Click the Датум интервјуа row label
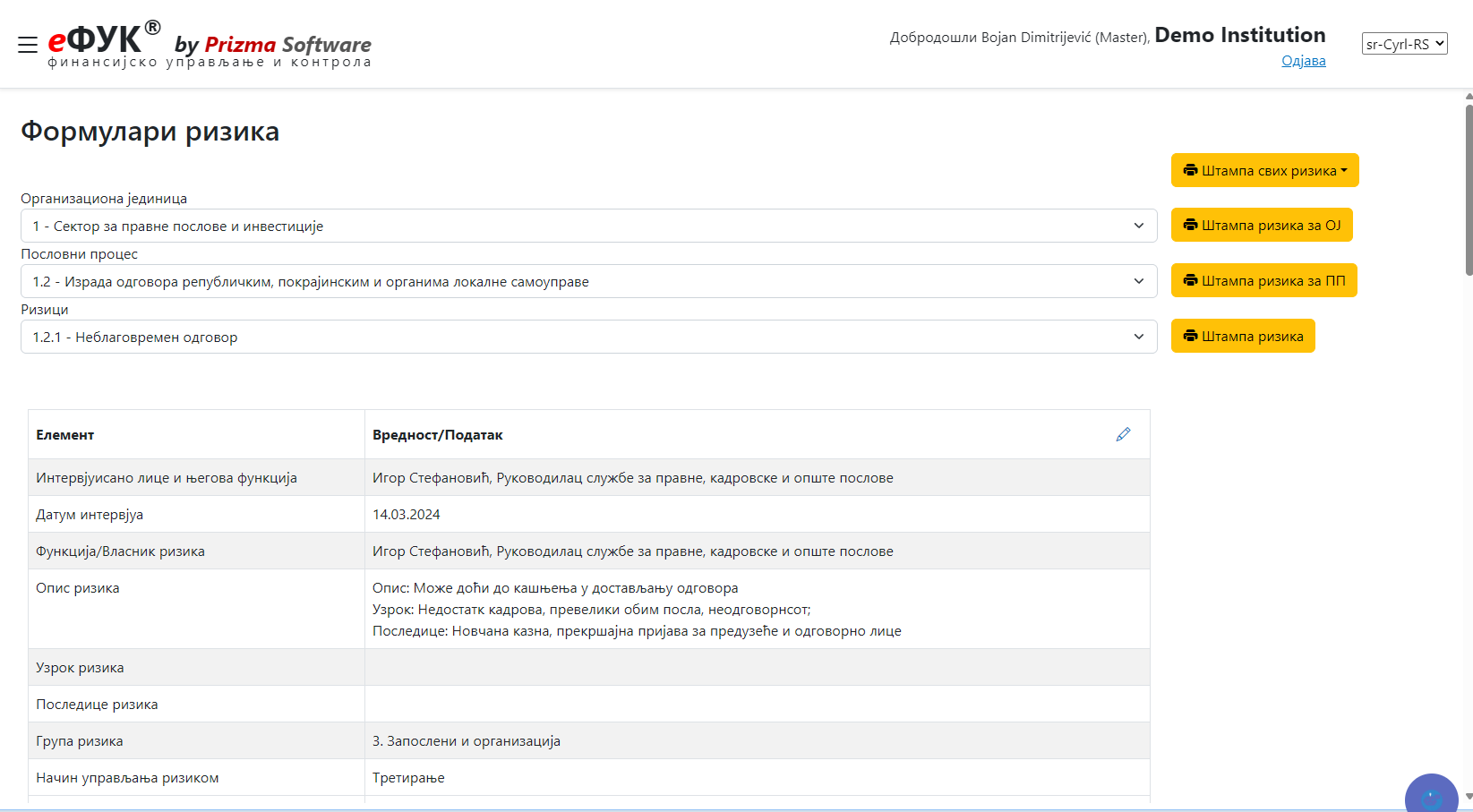Viewport: 1473px width, 812px height. click(x=90, y=514)
